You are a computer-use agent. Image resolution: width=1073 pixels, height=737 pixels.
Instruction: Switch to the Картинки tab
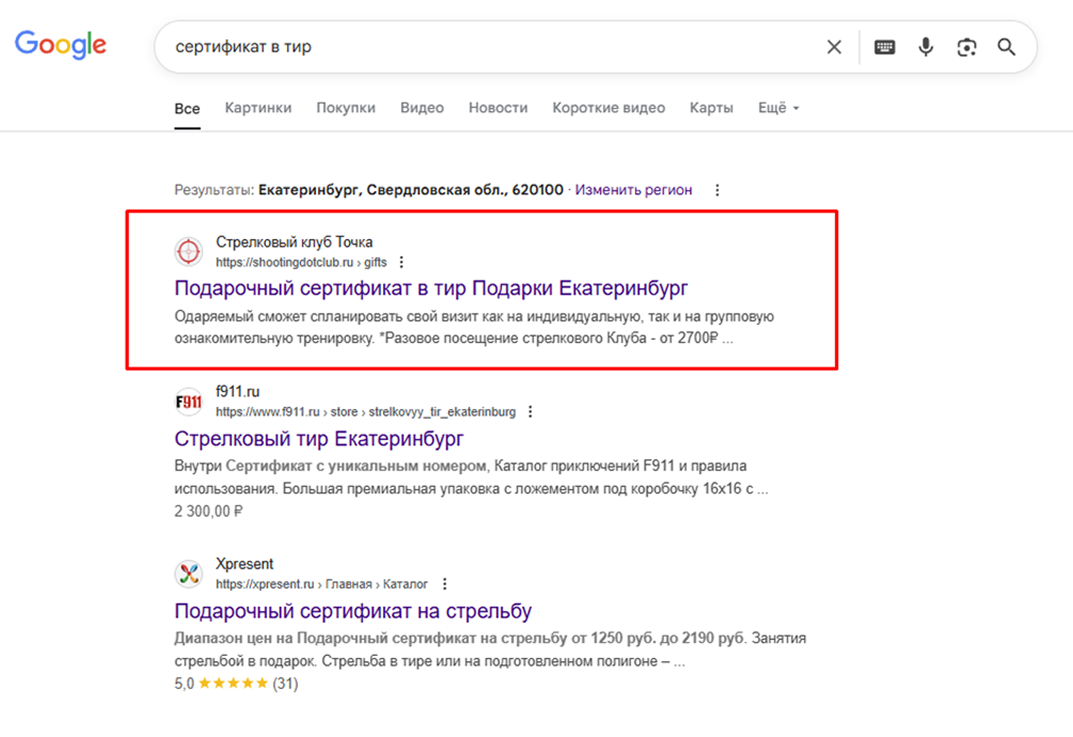point(258,108)
